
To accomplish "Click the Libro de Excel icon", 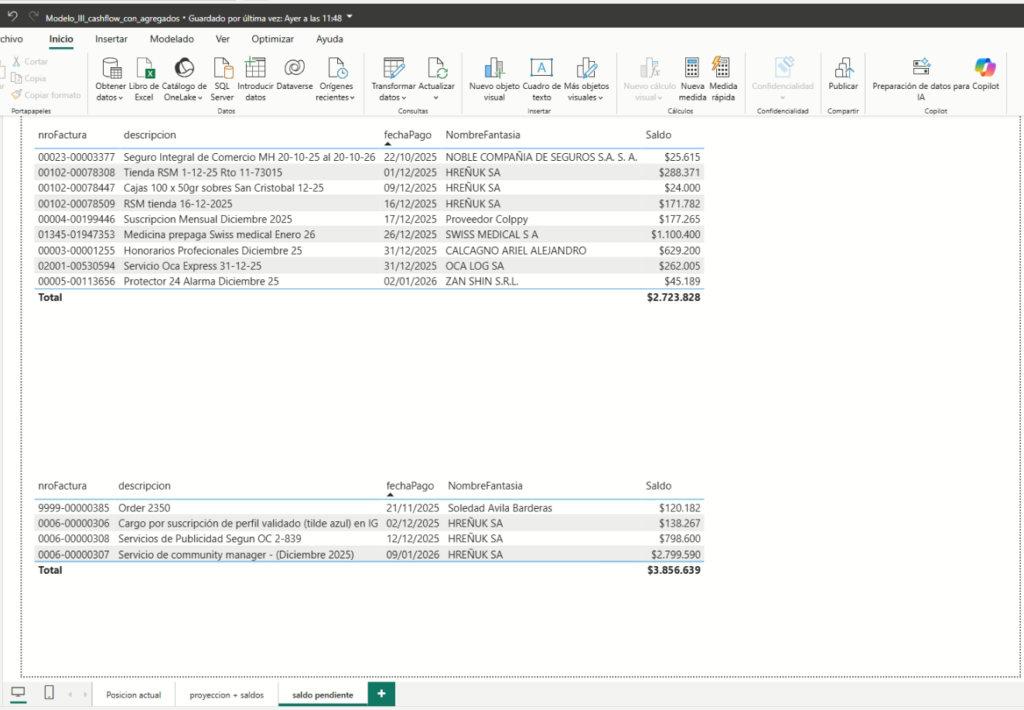I will (x=144, y=69).
